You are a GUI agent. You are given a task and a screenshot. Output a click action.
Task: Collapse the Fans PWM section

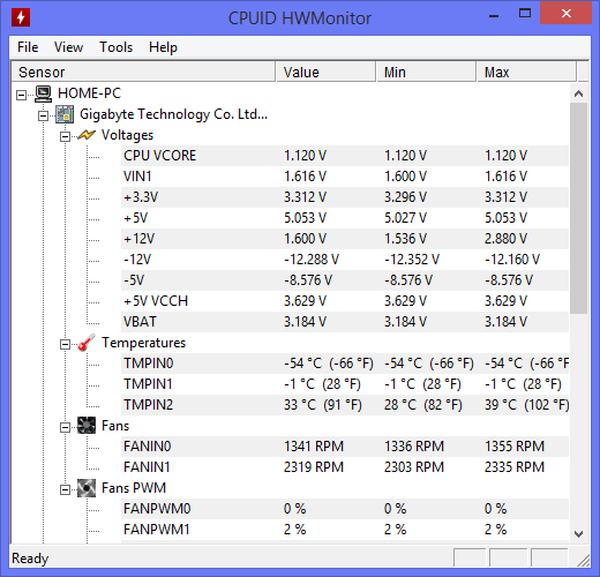point(65,489)
